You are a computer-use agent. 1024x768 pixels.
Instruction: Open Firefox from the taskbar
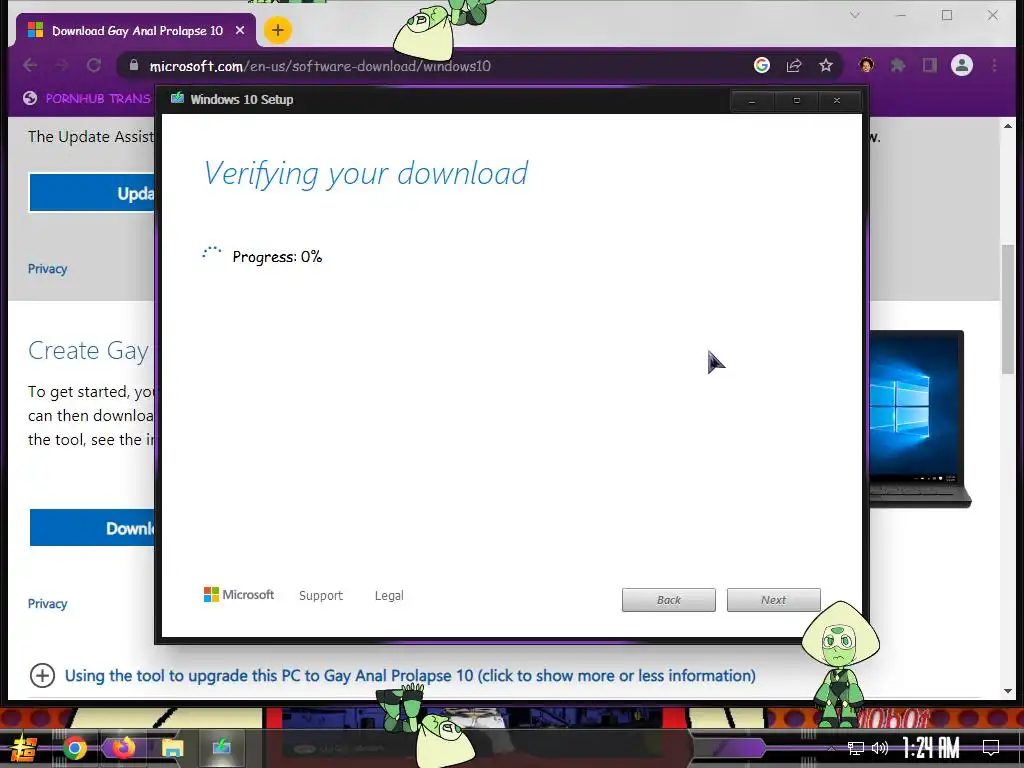tap(123, 747)
